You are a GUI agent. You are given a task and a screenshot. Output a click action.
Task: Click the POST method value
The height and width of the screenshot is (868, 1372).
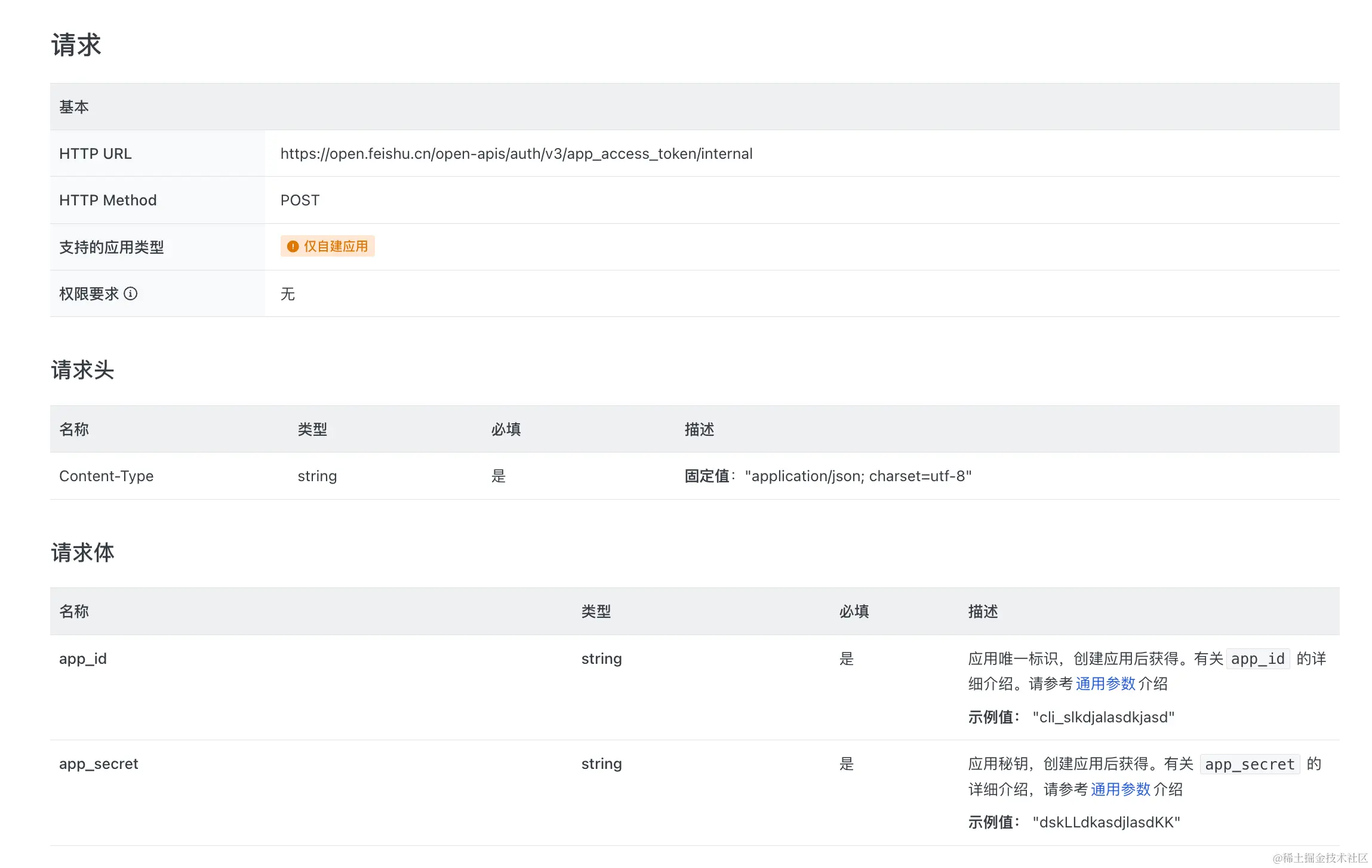click(x=300, y=201)
